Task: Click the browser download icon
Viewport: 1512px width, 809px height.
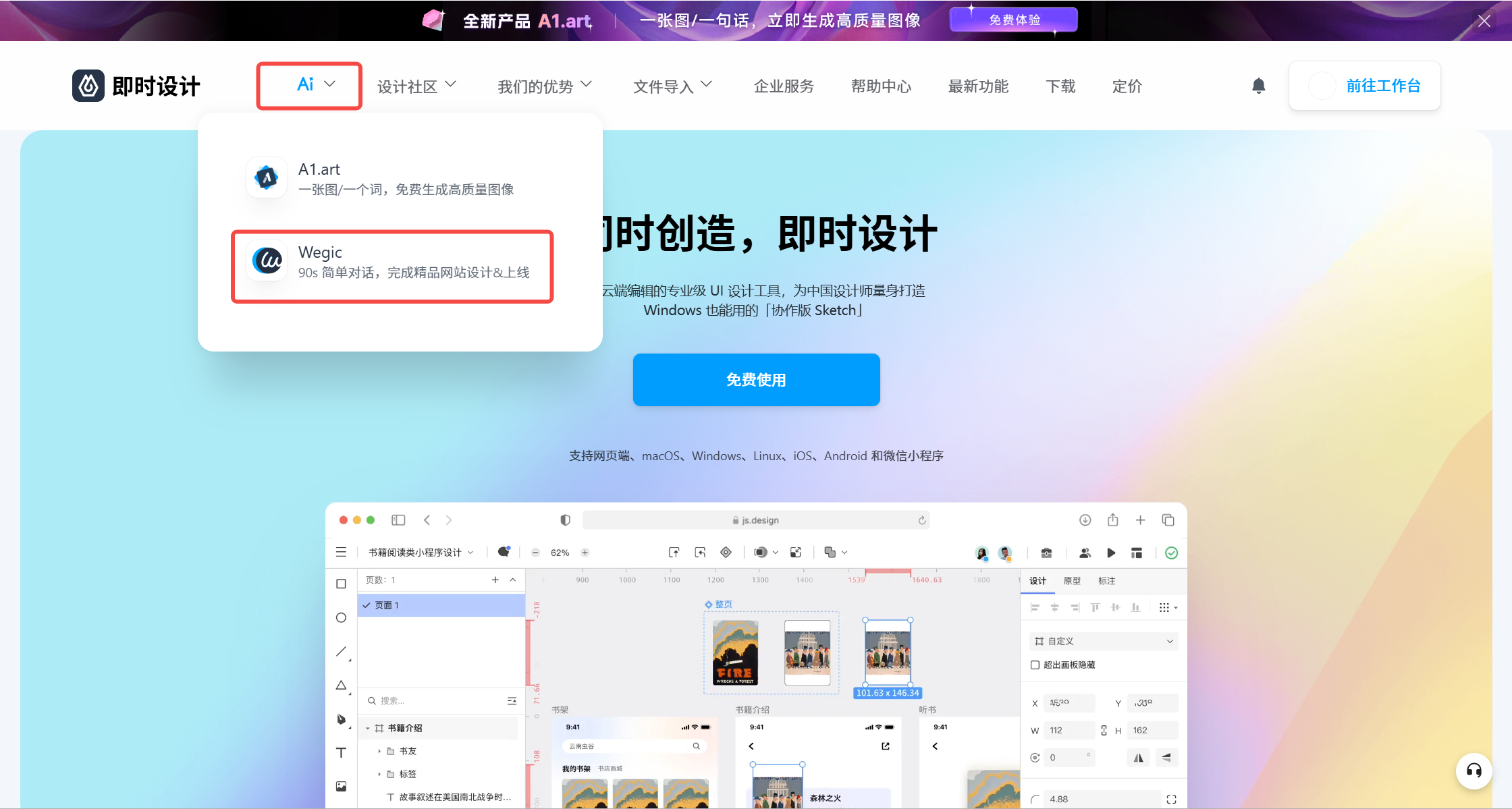Action: tap(1085, 520)
